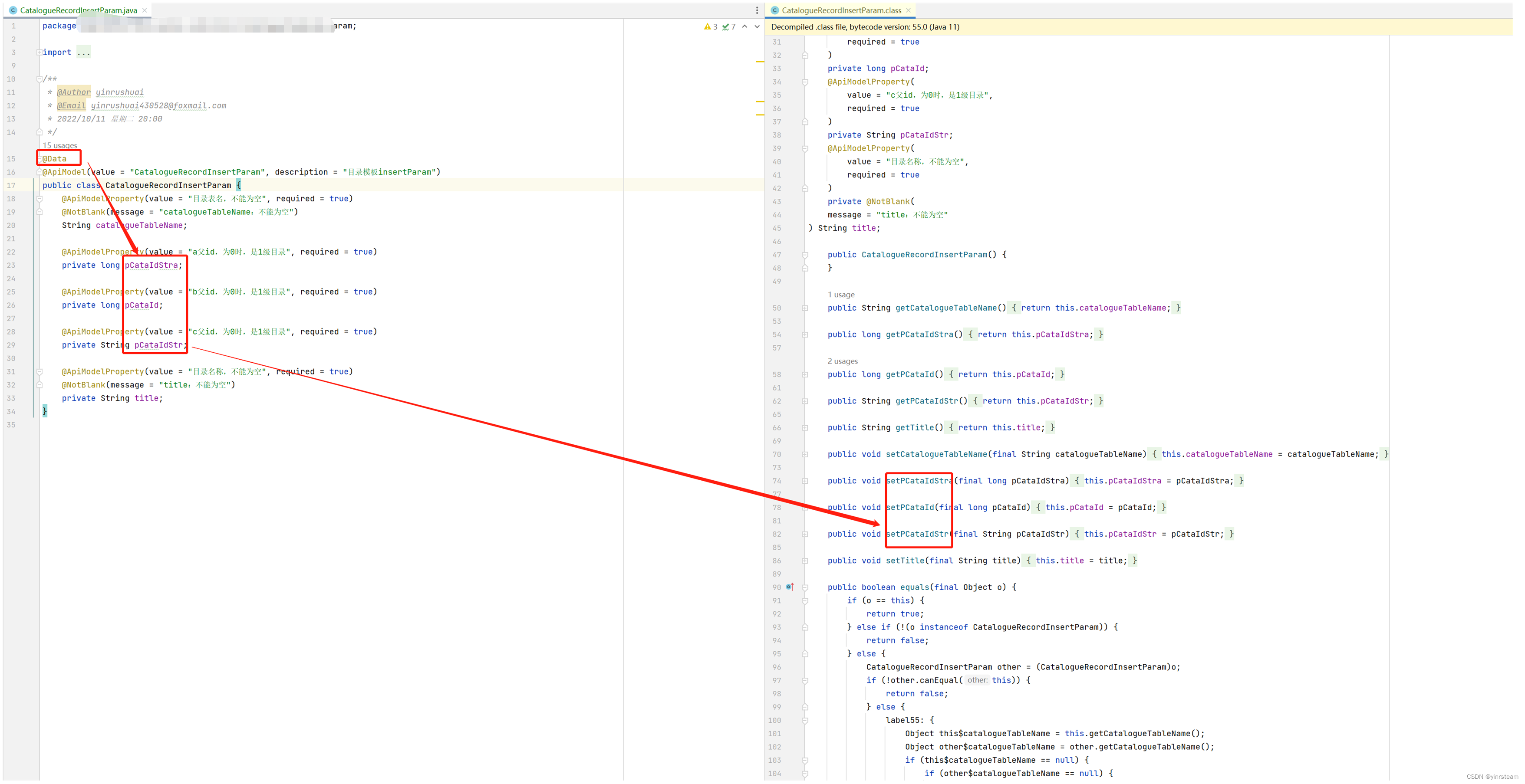The image size is (1525, 784).
Task: Click the pCataIdStra field declaration
Action: pos(151,265)
